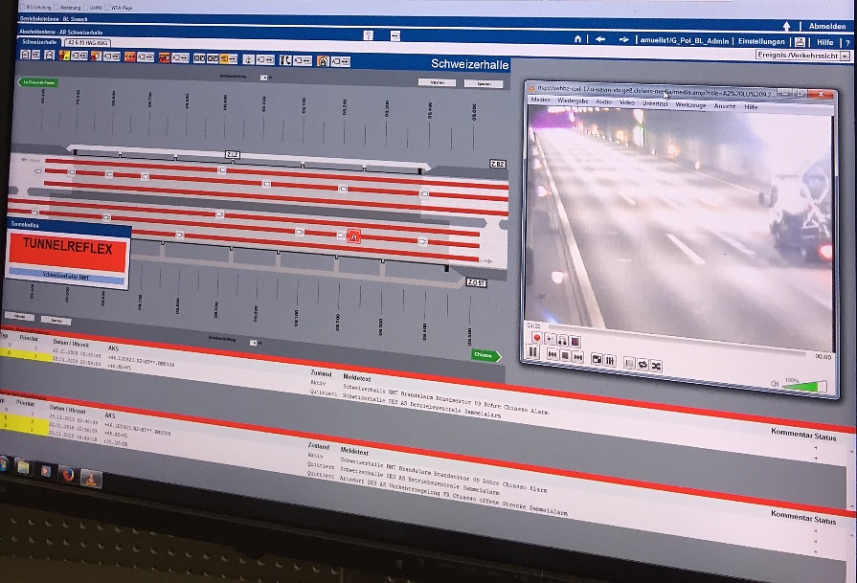Select the Z.O ST label on the diagram
This screenshot has height=583, width=857.
[476, 282]
